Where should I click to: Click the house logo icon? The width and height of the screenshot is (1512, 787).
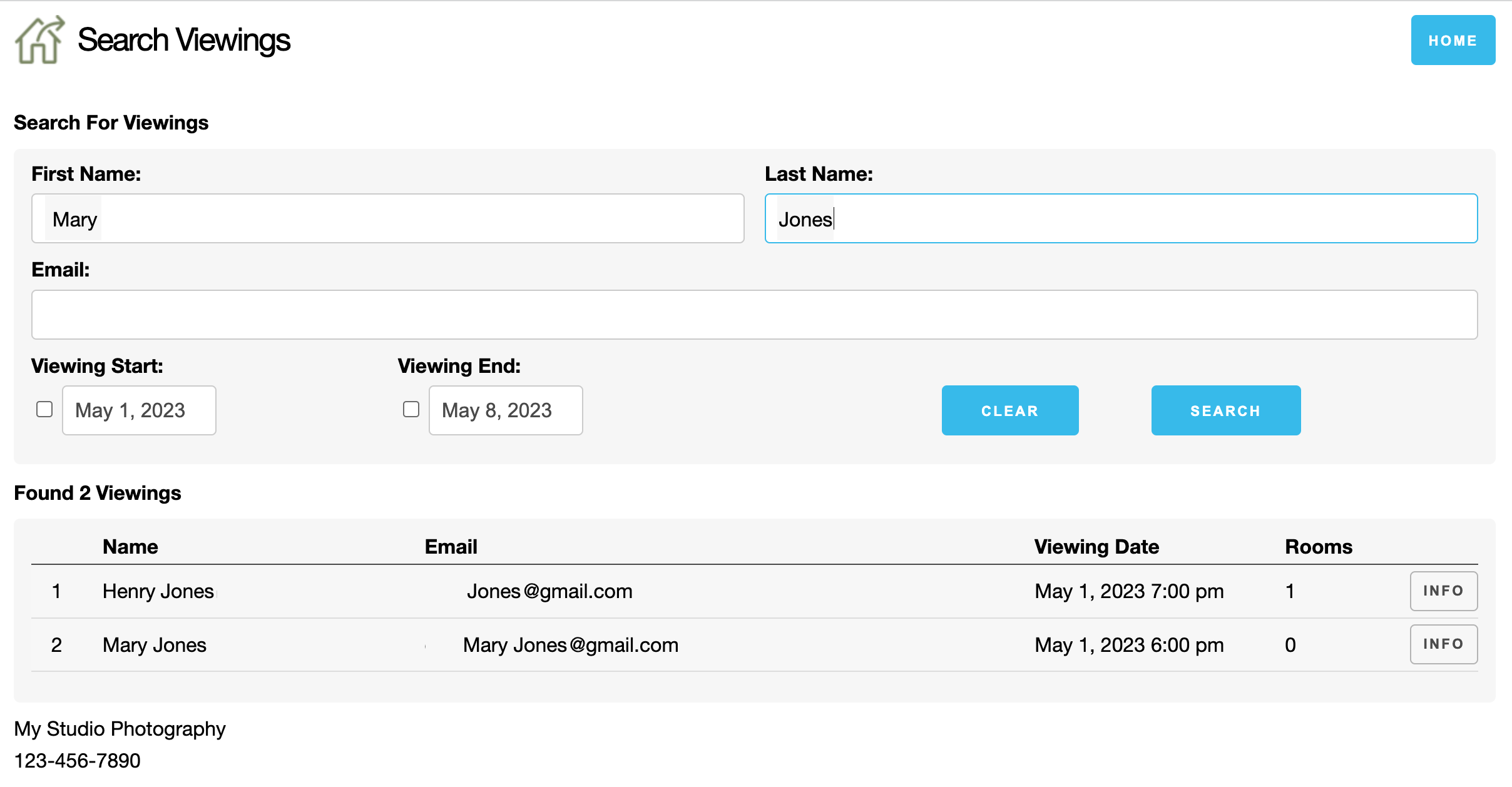[39, 40]
